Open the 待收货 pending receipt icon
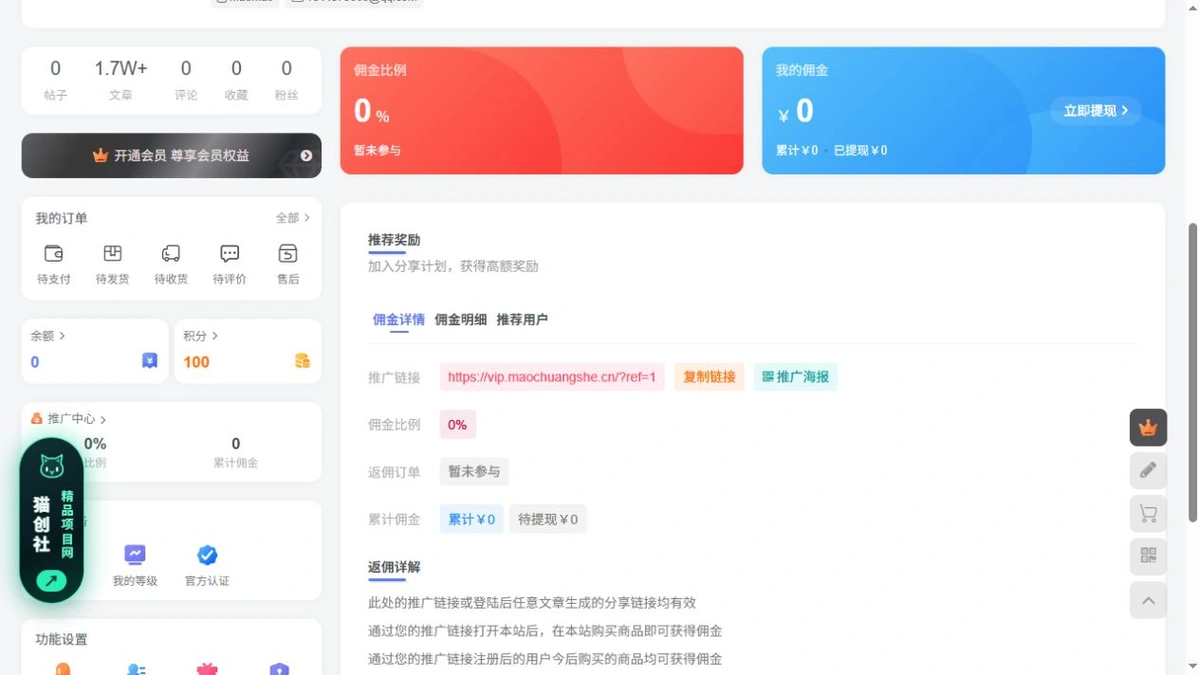This screenshot has height=675, width=1200. coord(171,254)
